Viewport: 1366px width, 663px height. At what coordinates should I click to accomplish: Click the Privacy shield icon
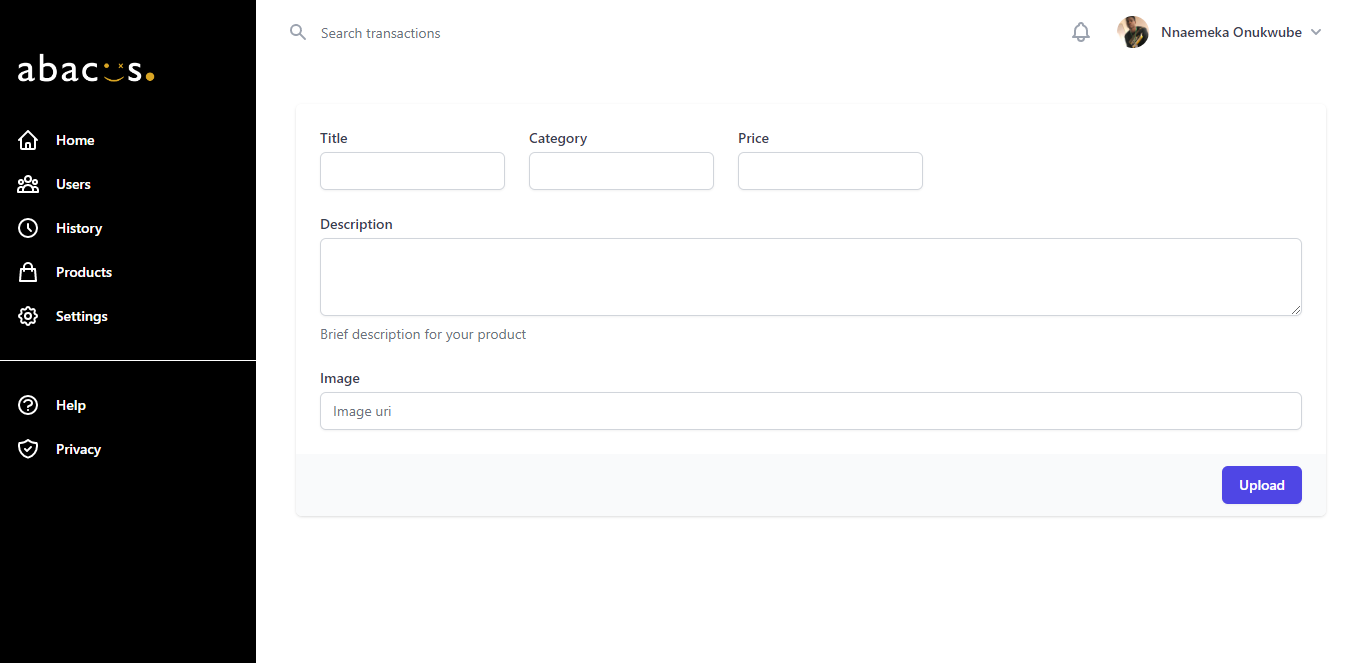pyautogui.click(x=28, y=449)
